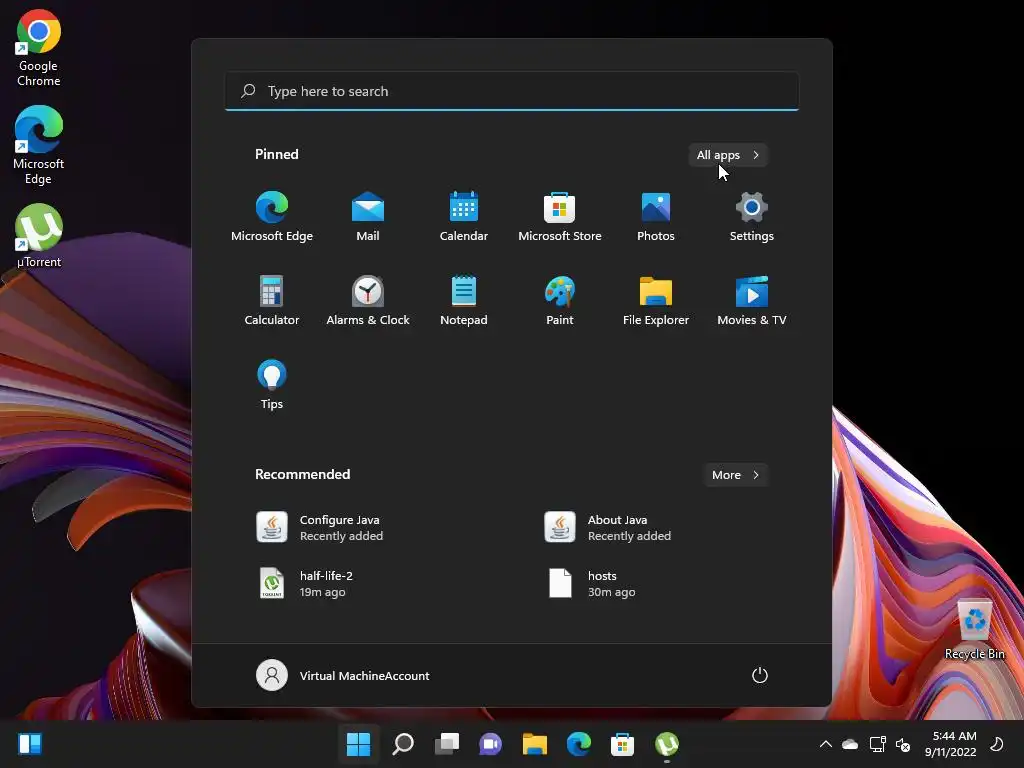This screenshot has width=1024, height=768.
Task: Select the Recycle Bin on desktop
Action: [974, 629]
